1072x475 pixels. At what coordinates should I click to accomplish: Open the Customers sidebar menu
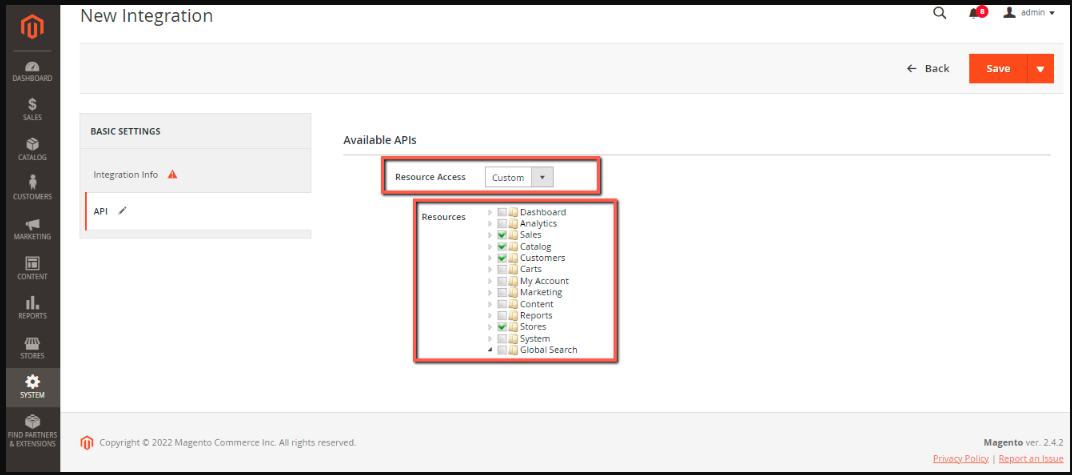(31, 189)
